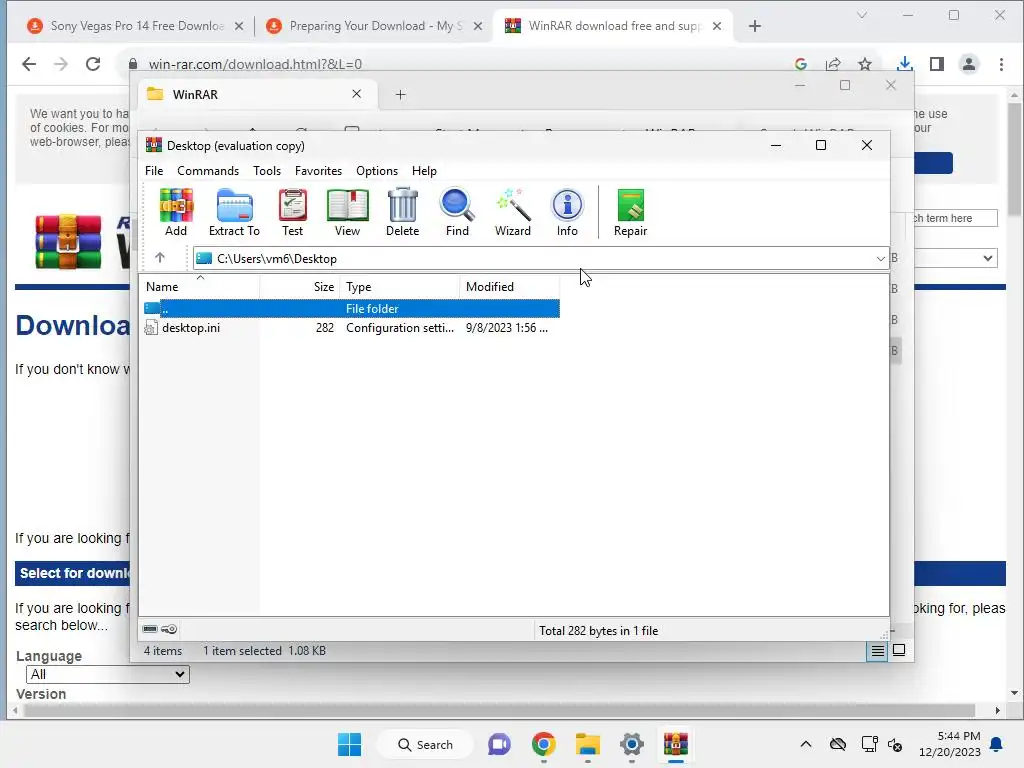The height and width of the screenshot is (768, 1024).
Task: Add new tab in Explorer window
Action: coord(400,95)
